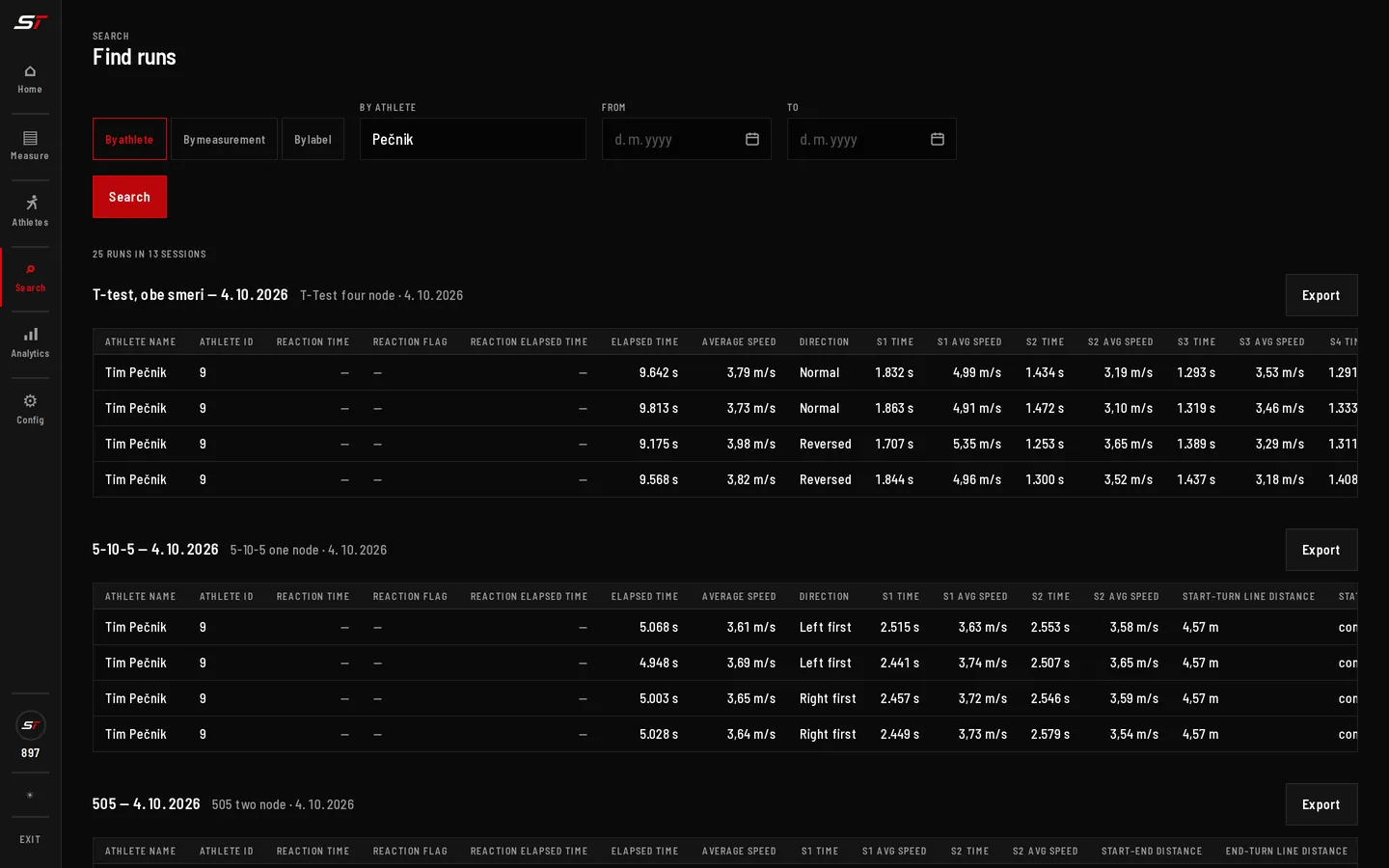The image size is (1389, 868).
Task: Open the To date calendar picker
Action: (938, 139)
